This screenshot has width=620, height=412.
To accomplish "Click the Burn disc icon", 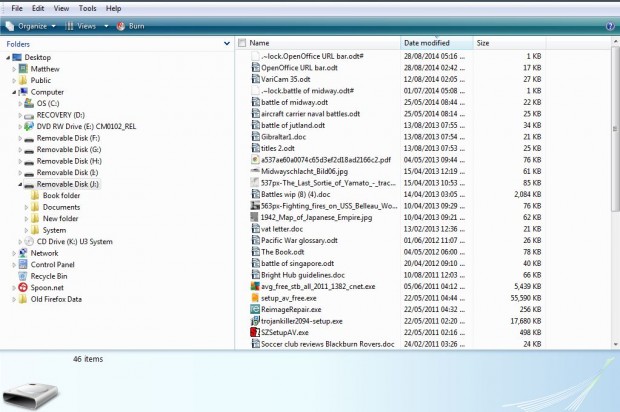I will (121, 26).
